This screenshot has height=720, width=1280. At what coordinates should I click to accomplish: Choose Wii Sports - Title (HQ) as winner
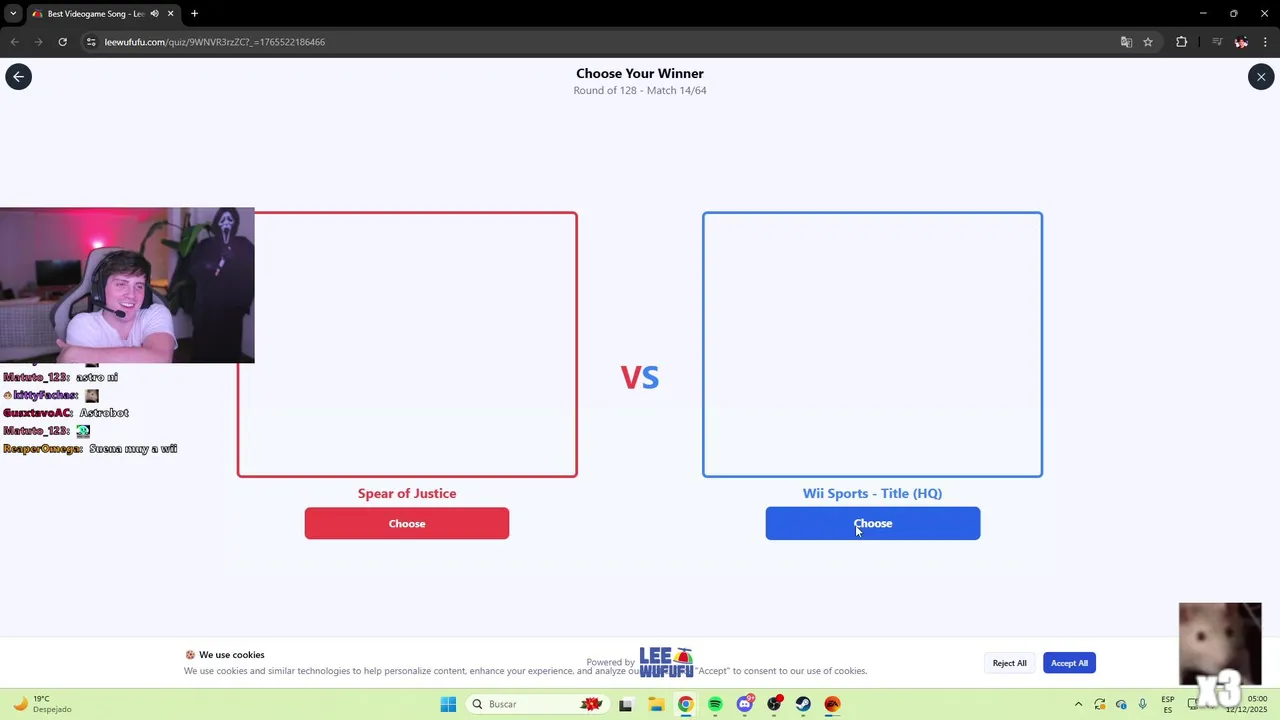[x=873, y=523]
